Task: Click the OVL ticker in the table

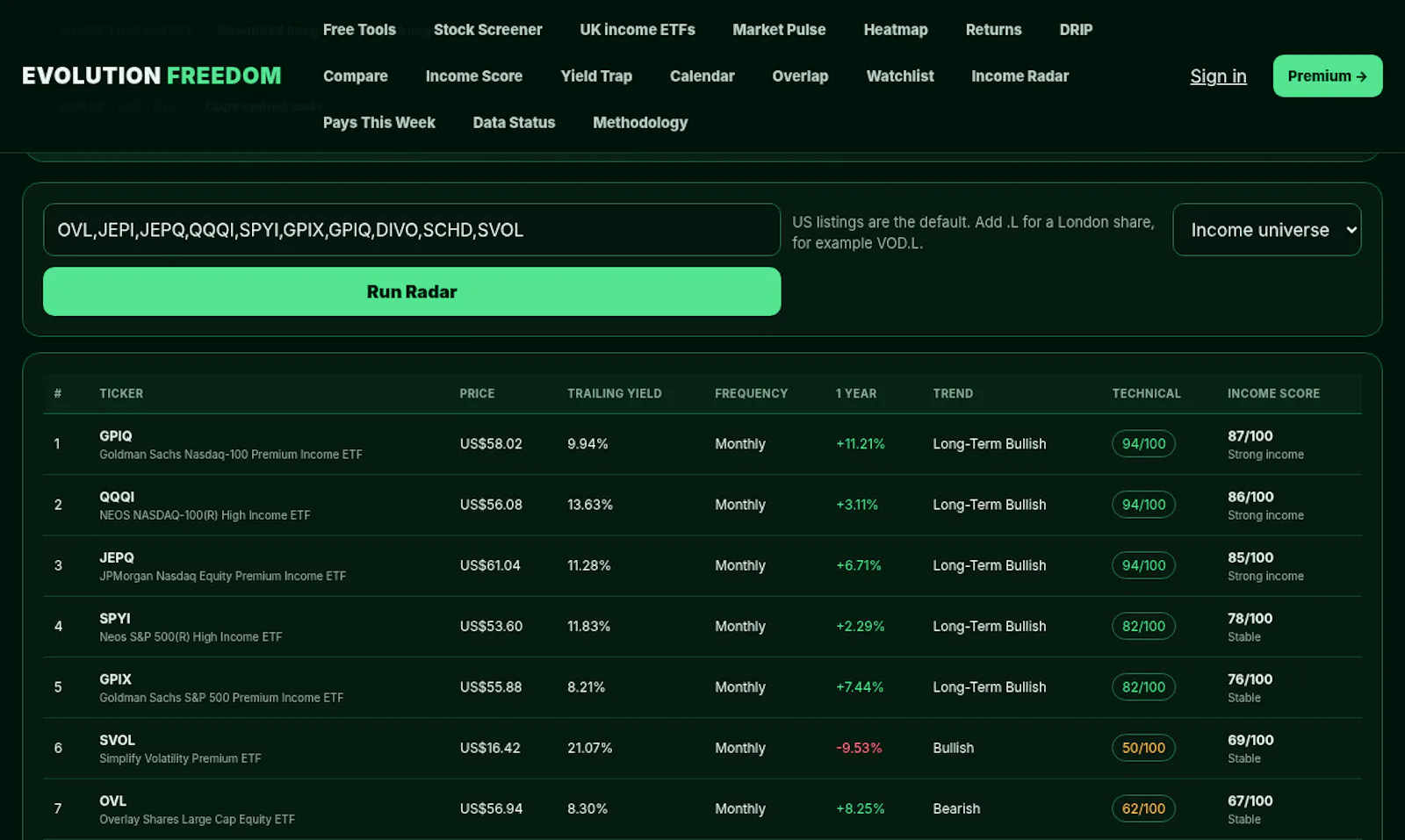Action: 112,801
